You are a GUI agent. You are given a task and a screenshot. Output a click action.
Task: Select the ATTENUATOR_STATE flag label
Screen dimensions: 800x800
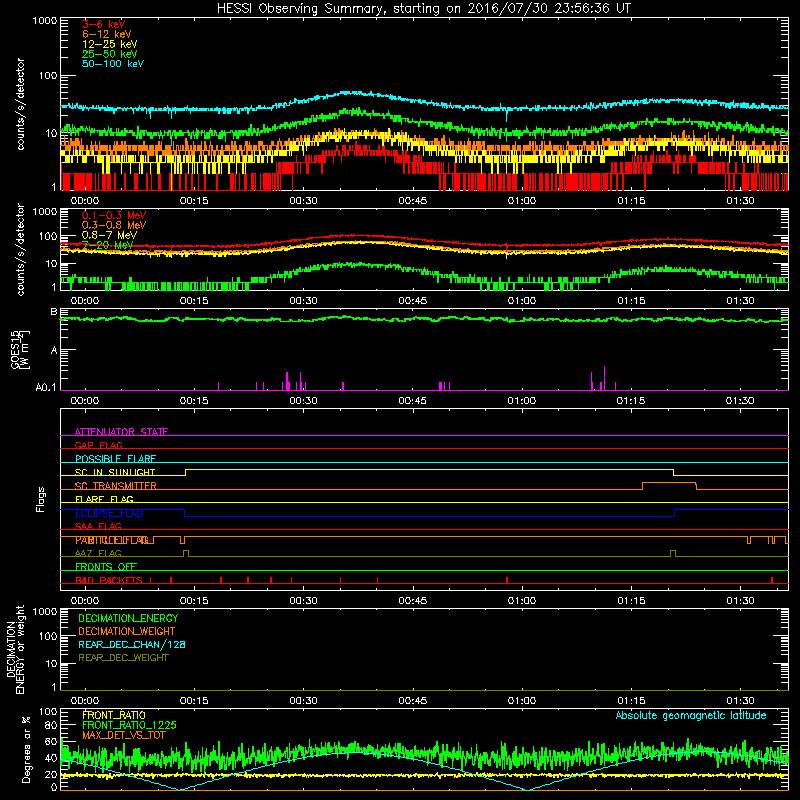121,432
